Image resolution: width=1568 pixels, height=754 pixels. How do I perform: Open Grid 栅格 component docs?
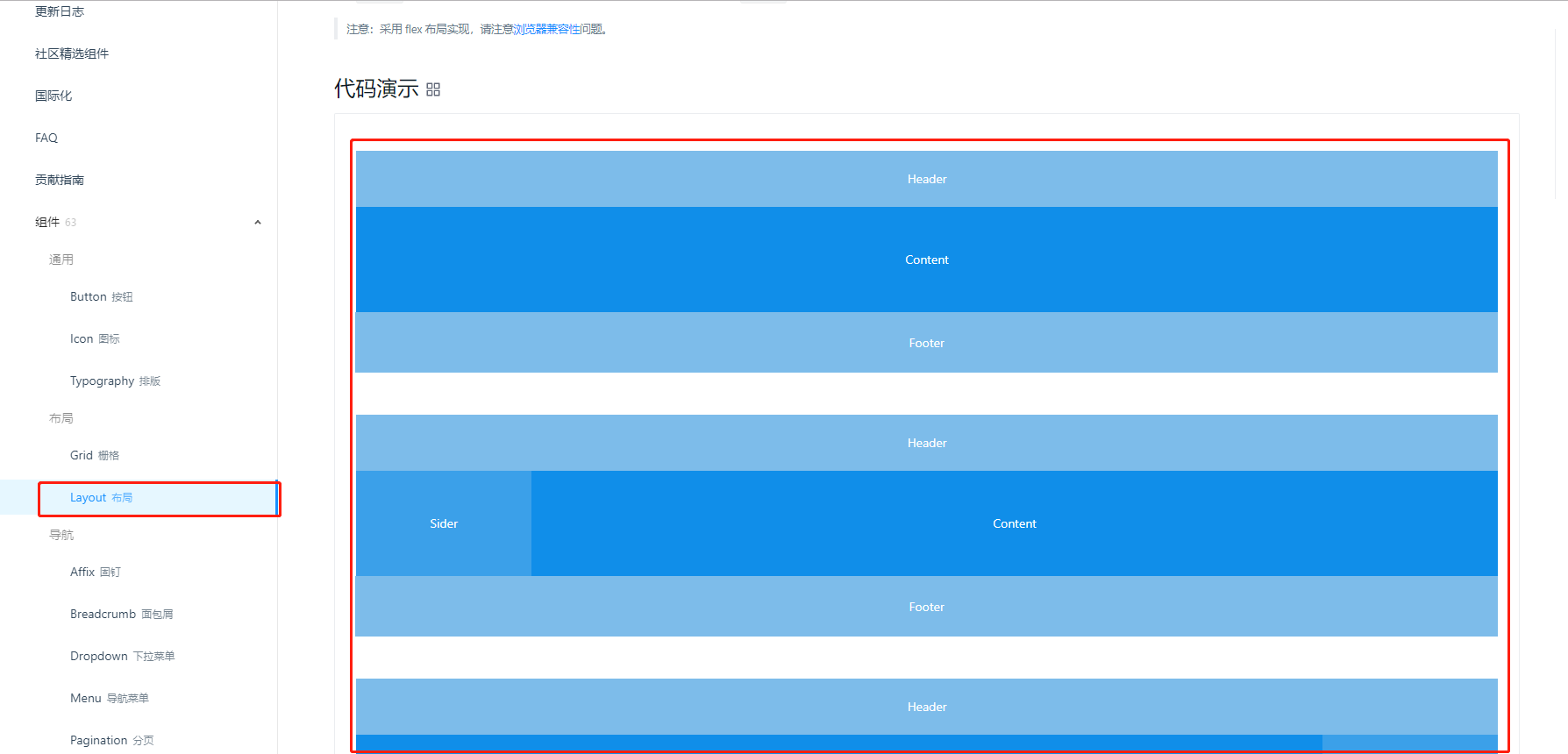95,455
